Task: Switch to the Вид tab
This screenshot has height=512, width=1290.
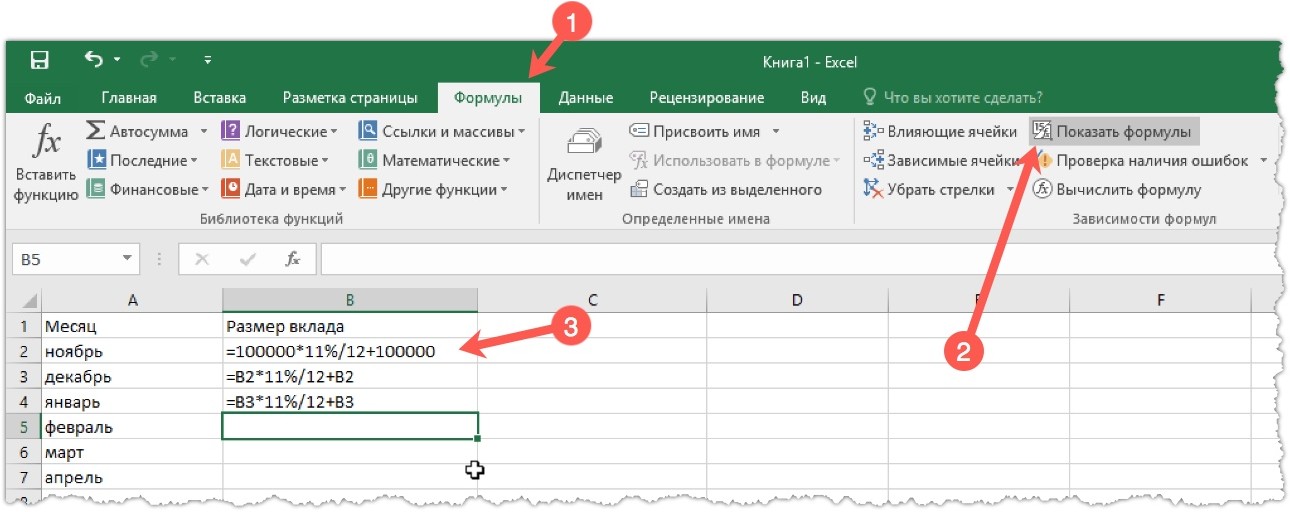Action: [813, 97]
